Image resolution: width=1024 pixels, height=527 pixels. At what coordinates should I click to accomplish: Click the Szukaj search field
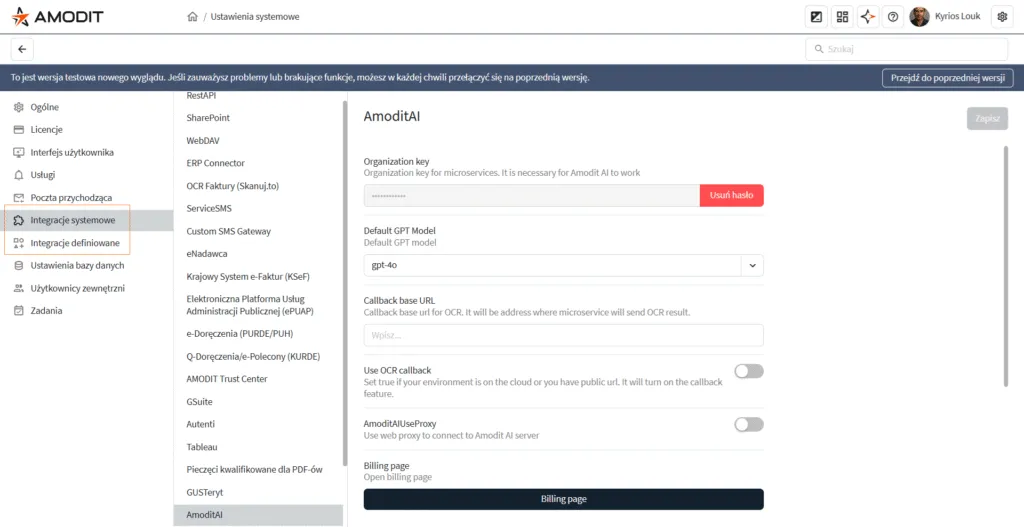coord(907,49)
